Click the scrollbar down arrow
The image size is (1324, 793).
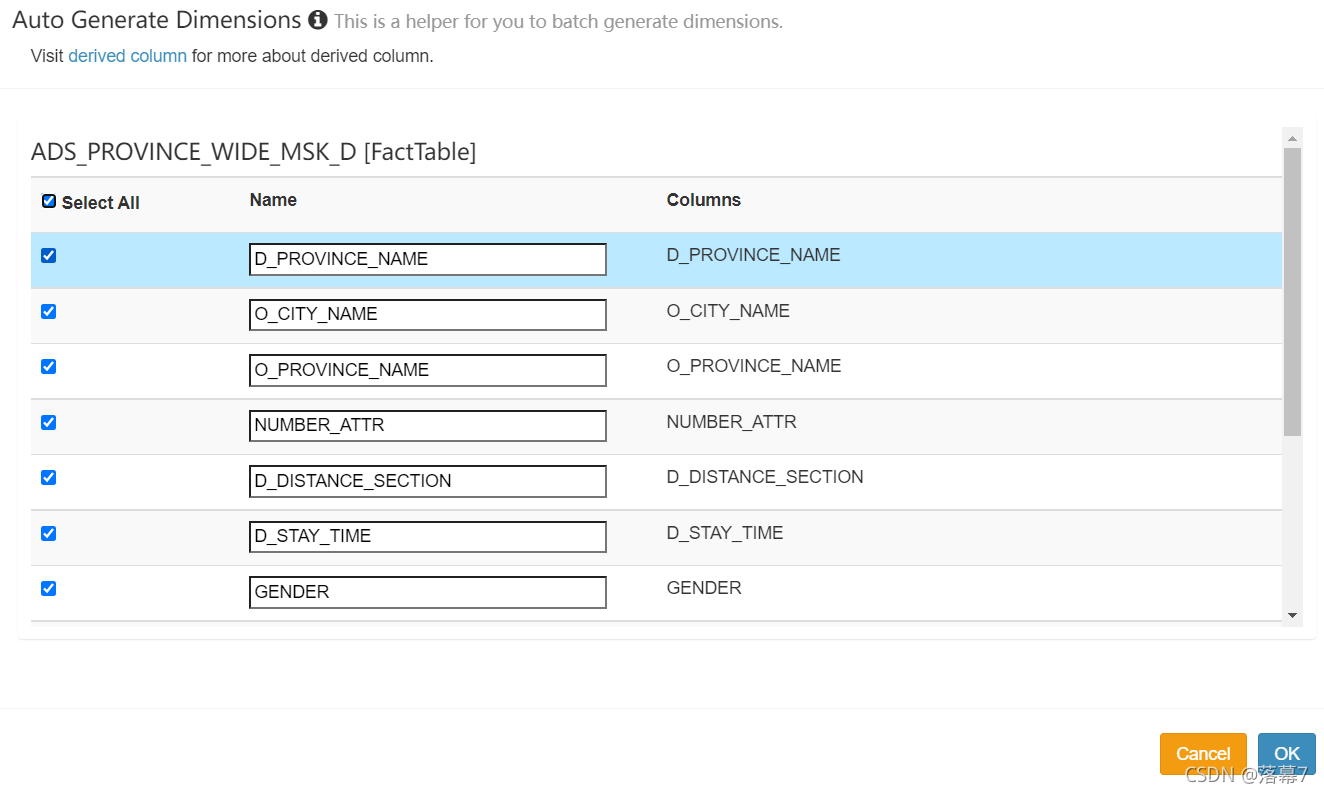tap(1292, 615)
